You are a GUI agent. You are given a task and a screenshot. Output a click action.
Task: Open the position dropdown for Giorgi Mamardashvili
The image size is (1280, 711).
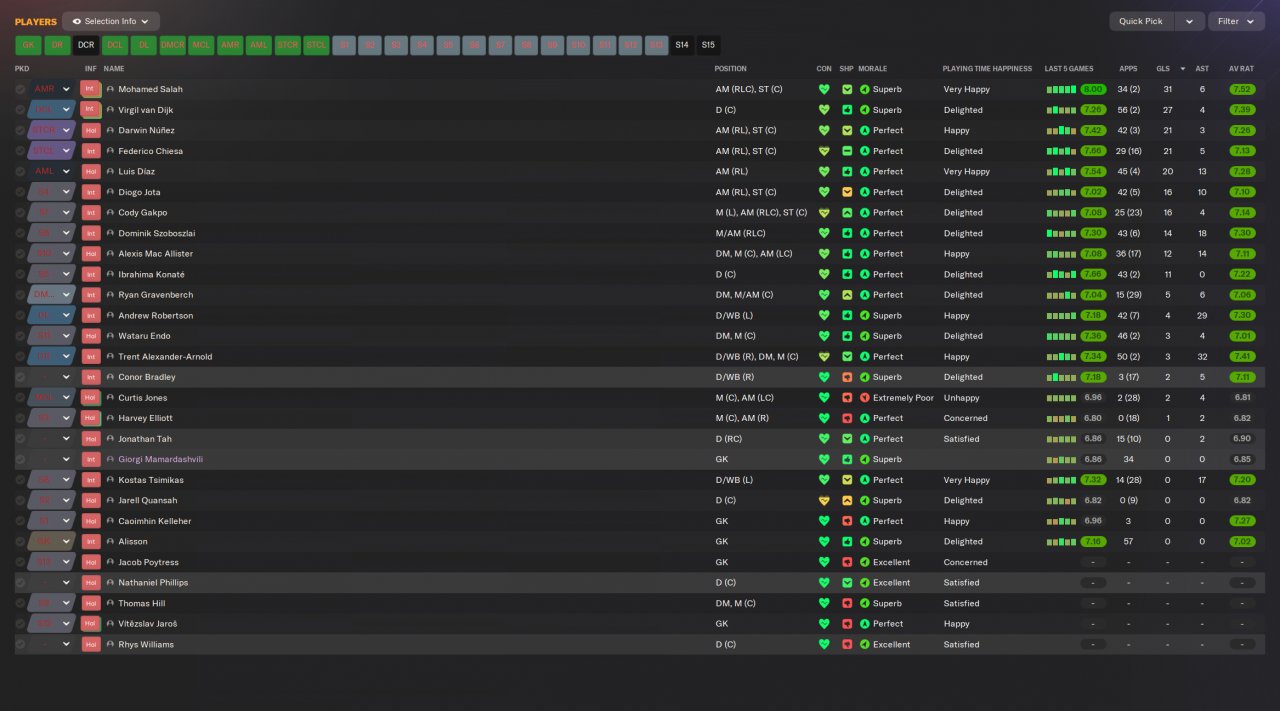[52, 459]
